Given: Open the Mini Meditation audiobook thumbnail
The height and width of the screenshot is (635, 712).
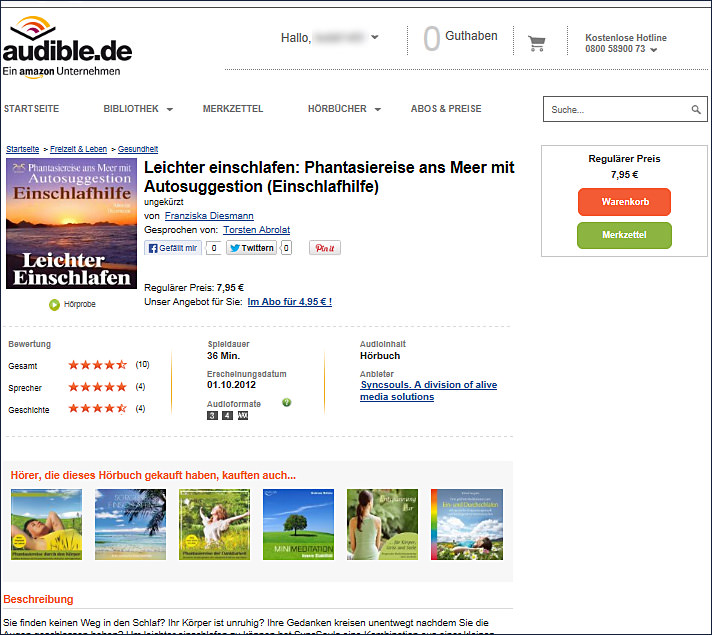Looking at the screenshot, I should [298, 524].
